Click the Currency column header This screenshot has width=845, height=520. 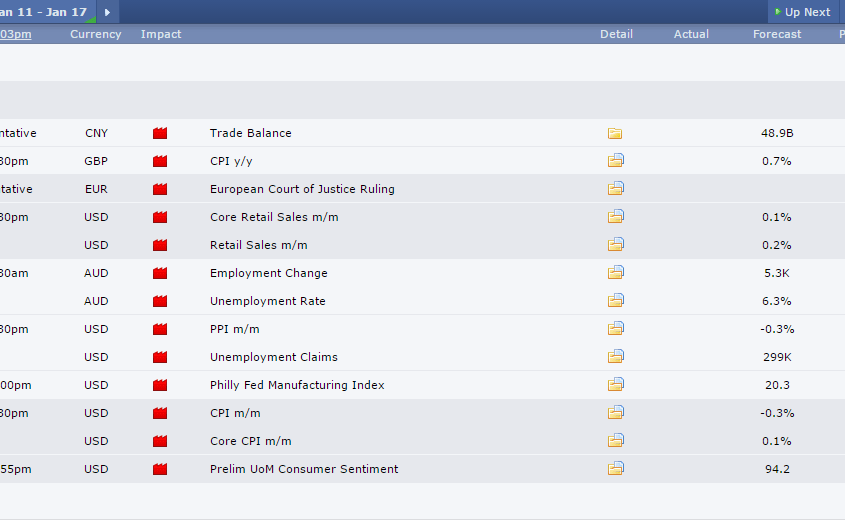click(x=95, y=34)
